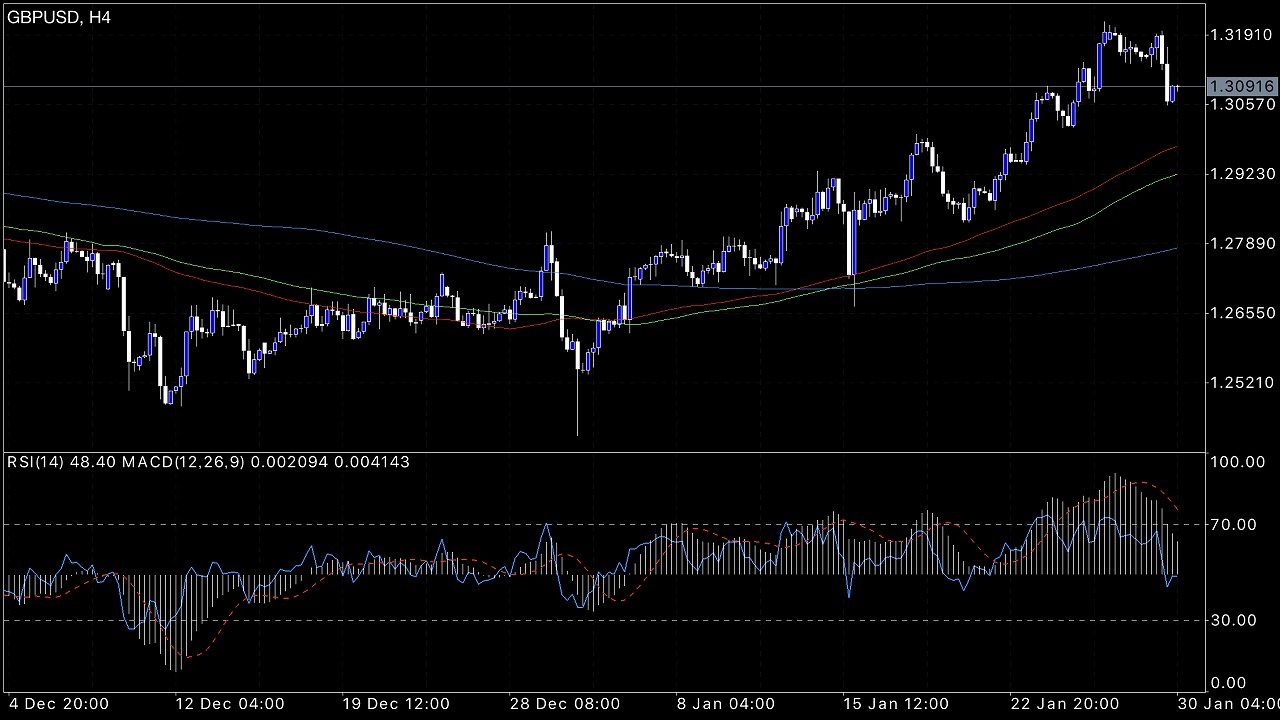Select the 15 Jan 12:00 time label

(x=895, y=704)
